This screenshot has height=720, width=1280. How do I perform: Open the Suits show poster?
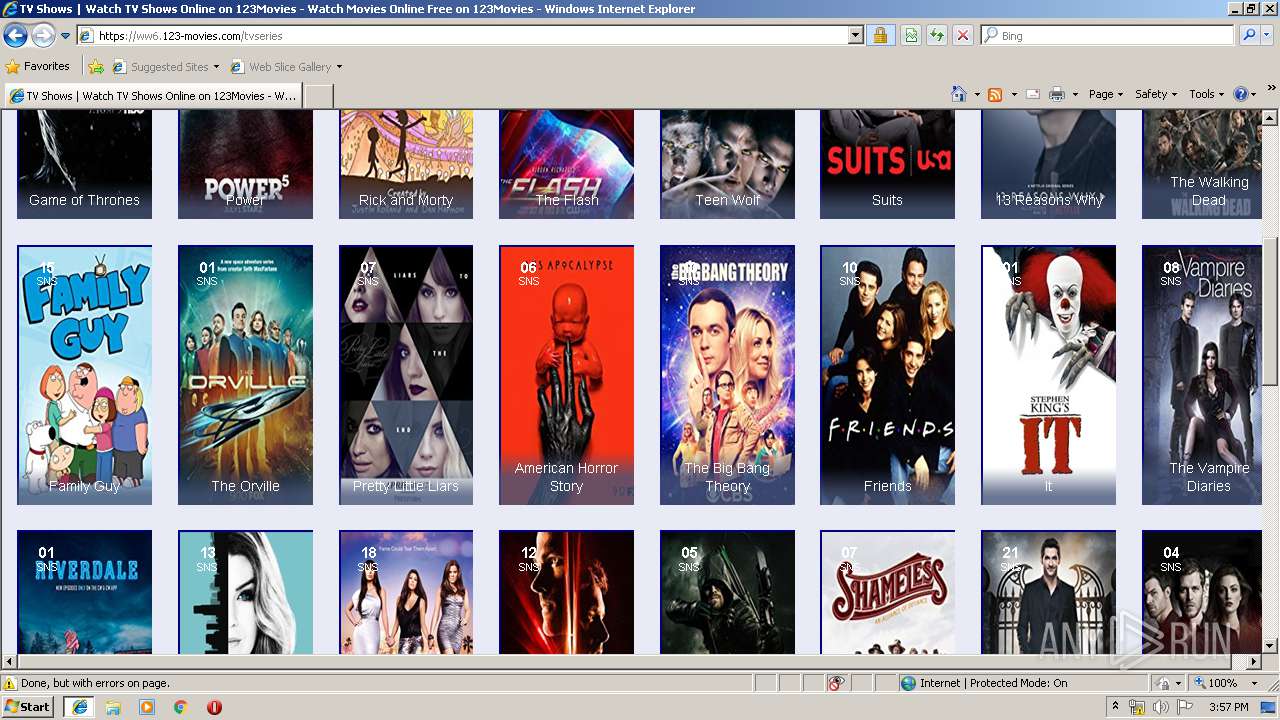coord(887,164)
